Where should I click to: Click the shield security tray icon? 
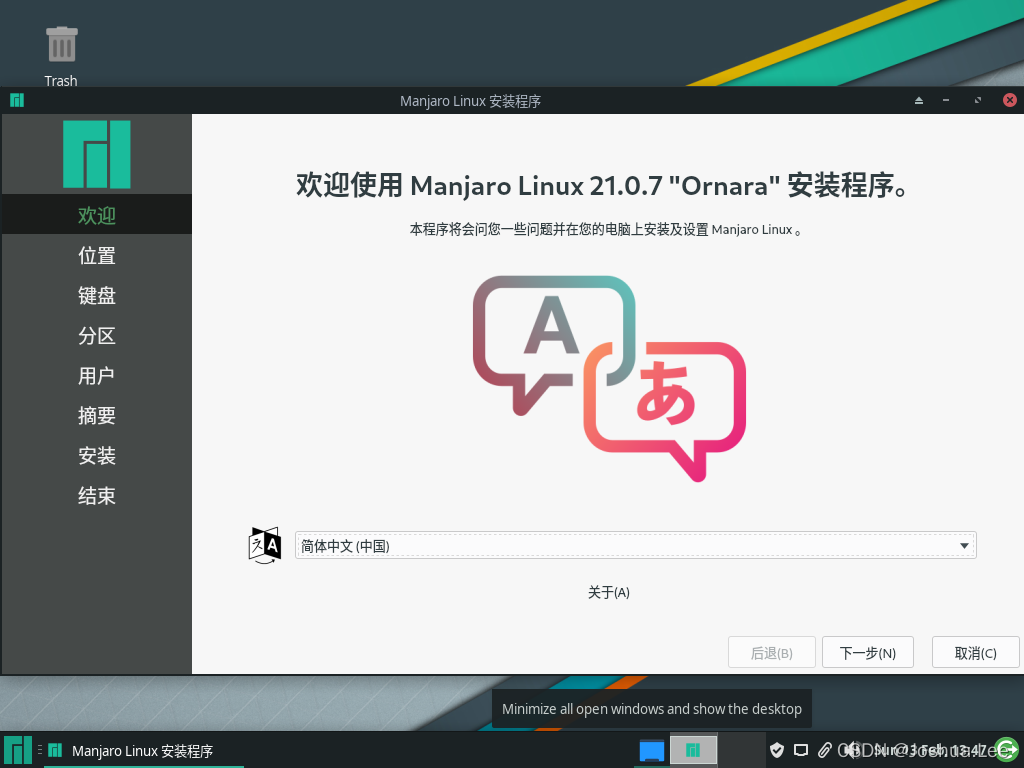[x=776, y=750]
